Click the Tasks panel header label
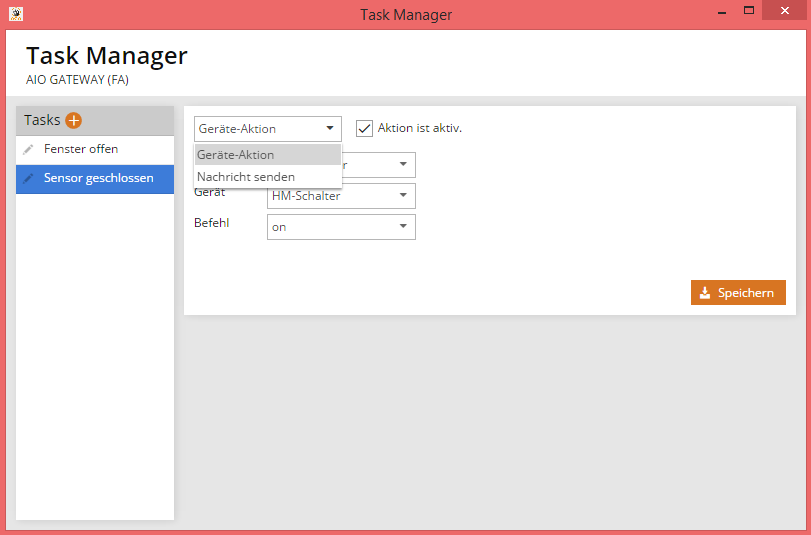The height and width of the screenshot is (535, 811). click(42, 120)
